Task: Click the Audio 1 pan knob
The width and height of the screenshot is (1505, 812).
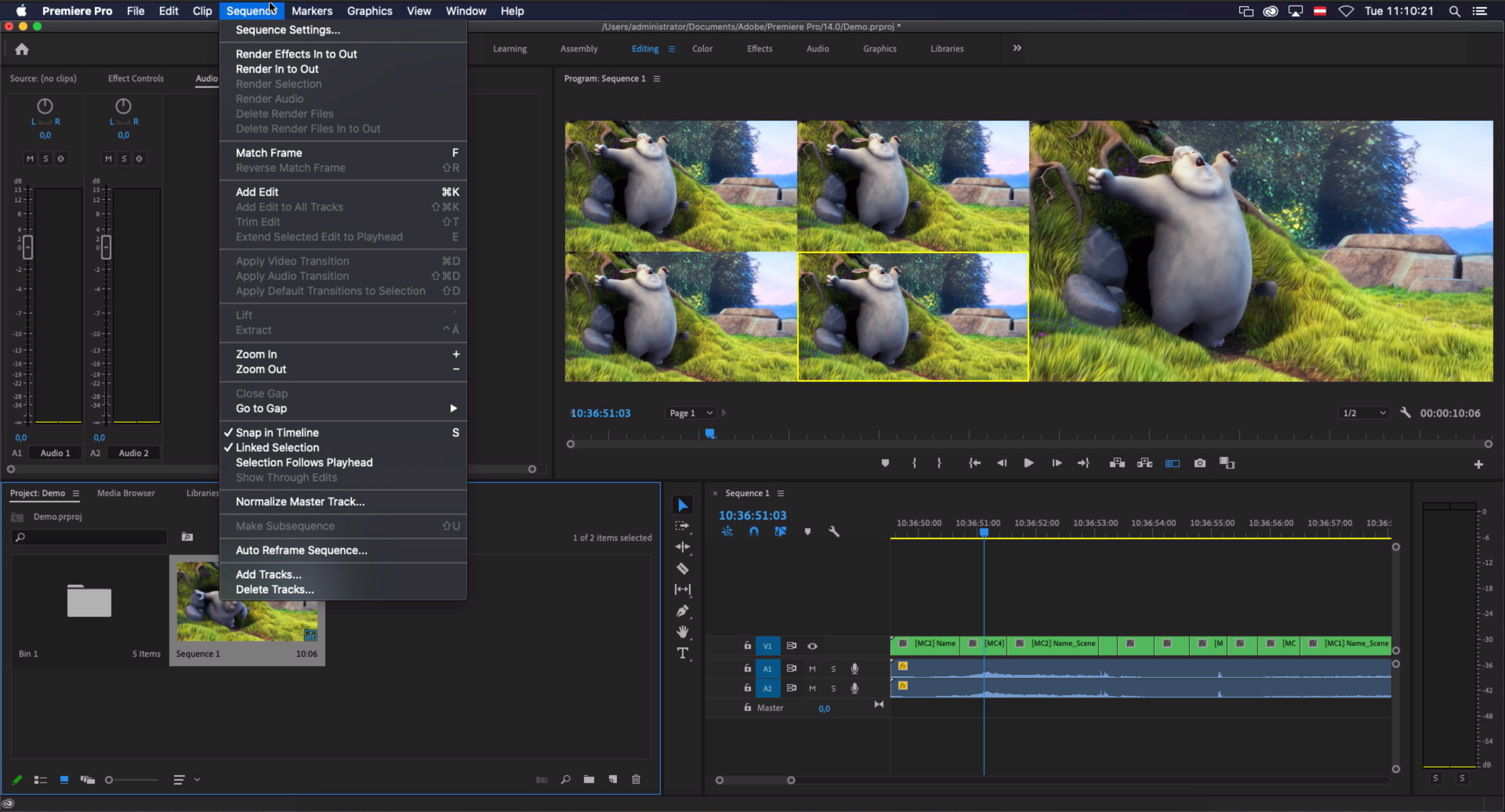Action: click(45, 106)
